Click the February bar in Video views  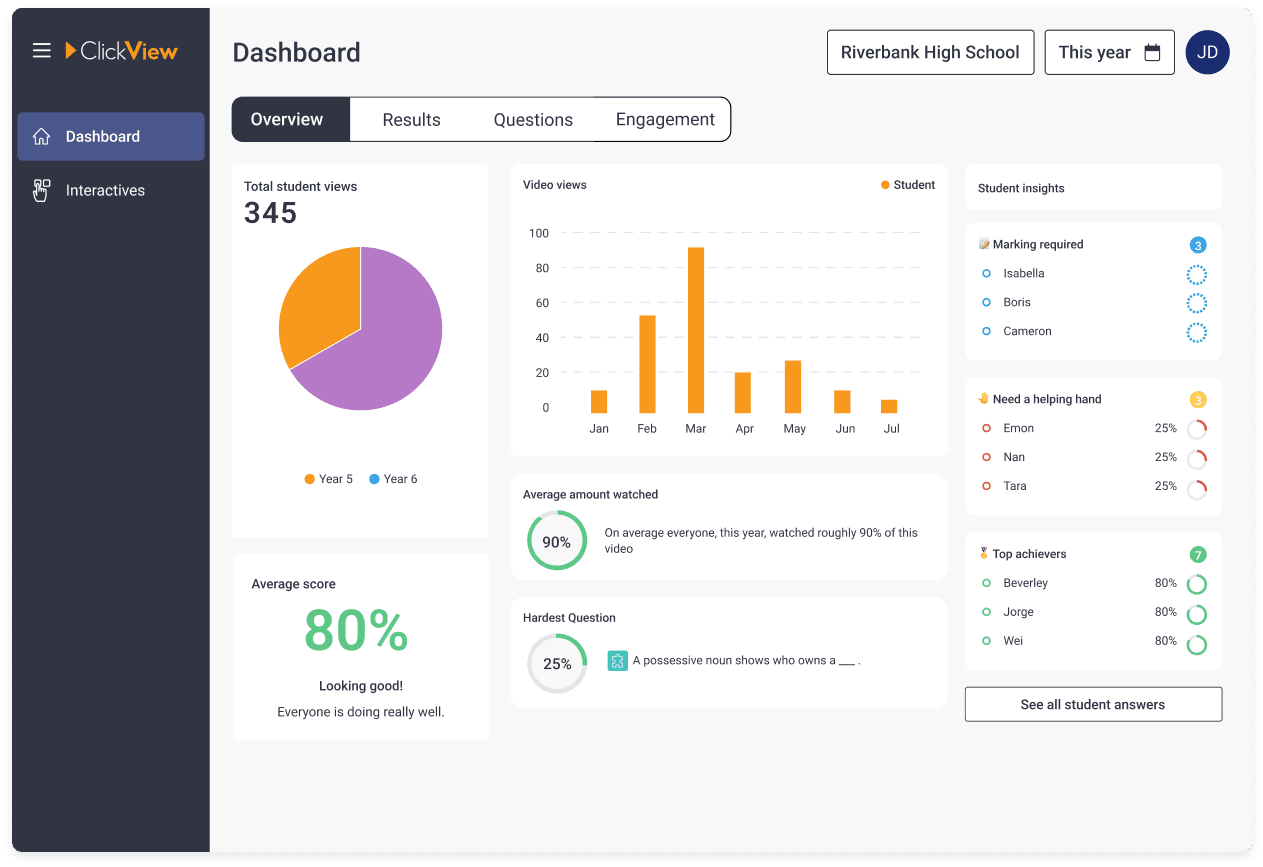coord(647,364)
